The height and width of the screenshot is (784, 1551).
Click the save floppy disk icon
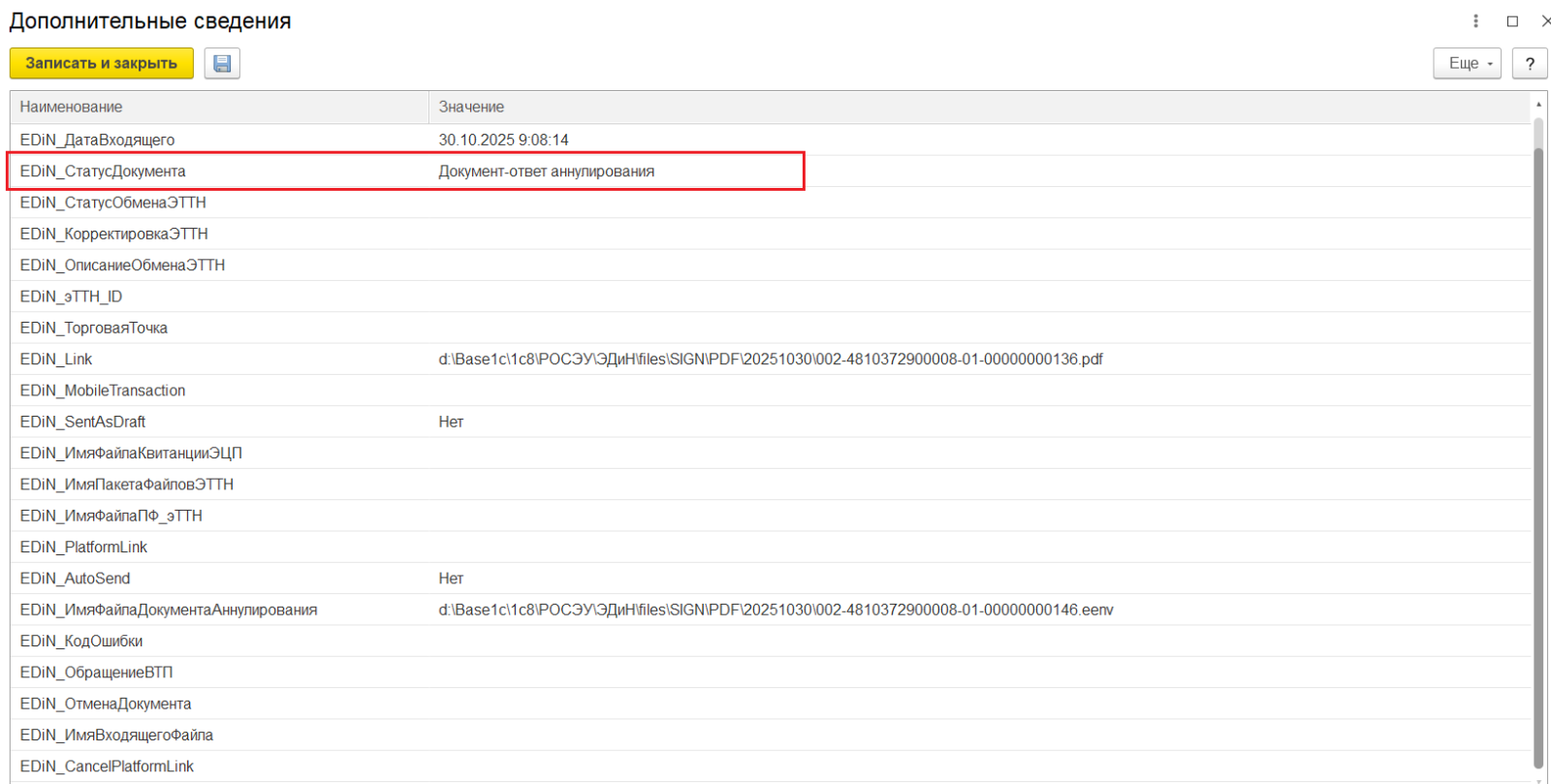(x=222, y=64)
